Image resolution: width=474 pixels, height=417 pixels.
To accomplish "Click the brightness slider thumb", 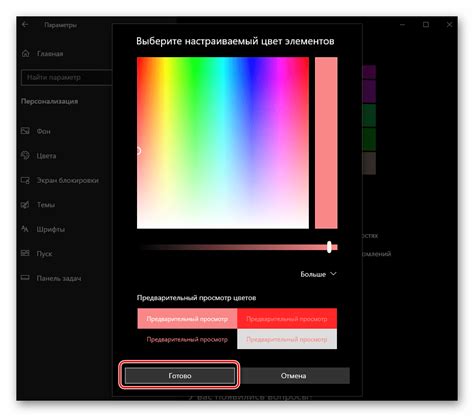I will click(x=329, y=247).
